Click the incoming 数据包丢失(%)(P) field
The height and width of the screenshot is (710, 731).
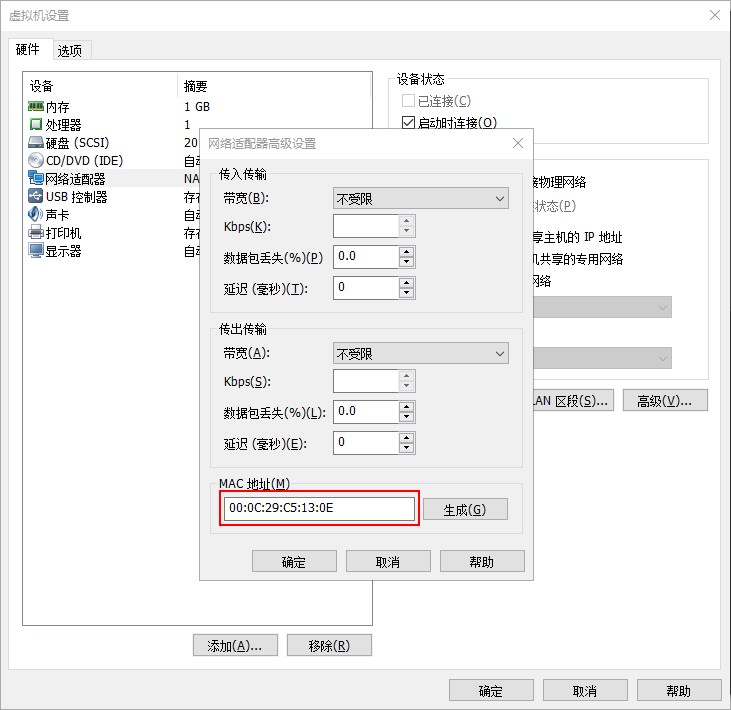click(366, 257)
